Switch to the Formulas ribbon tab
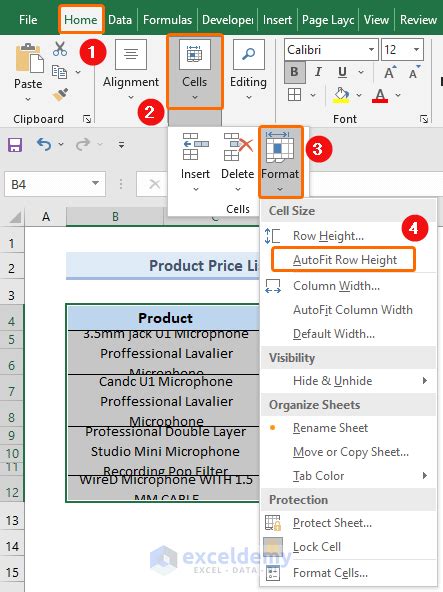The height and width of the screenshot is (592, 443). point(167,20)
